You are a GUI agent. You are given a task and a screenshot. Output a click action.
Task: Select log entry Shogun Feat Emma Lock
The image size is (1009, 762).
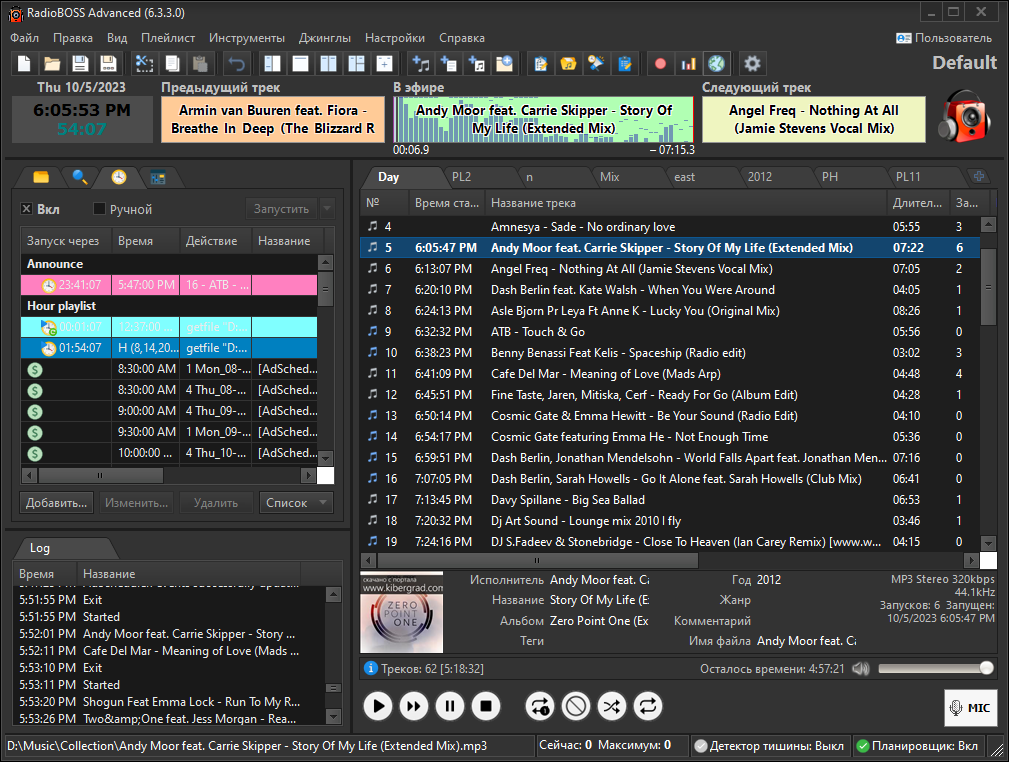tap(169, 702)
